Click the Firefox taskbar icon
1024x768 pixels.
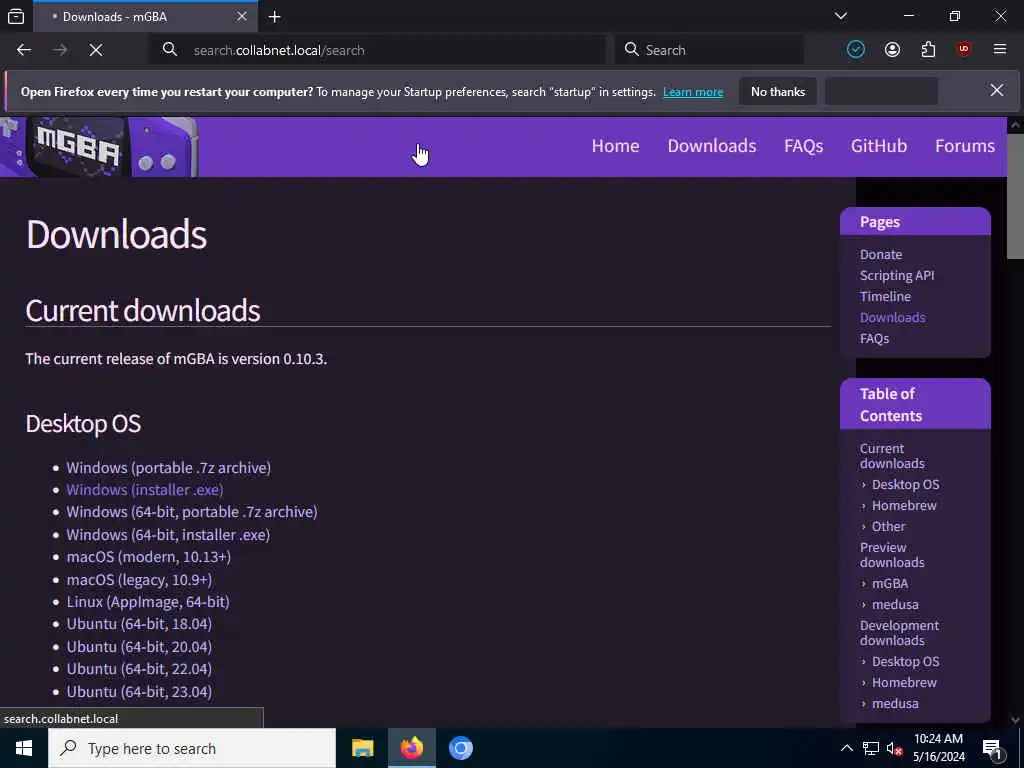click(x=411, y=748)
